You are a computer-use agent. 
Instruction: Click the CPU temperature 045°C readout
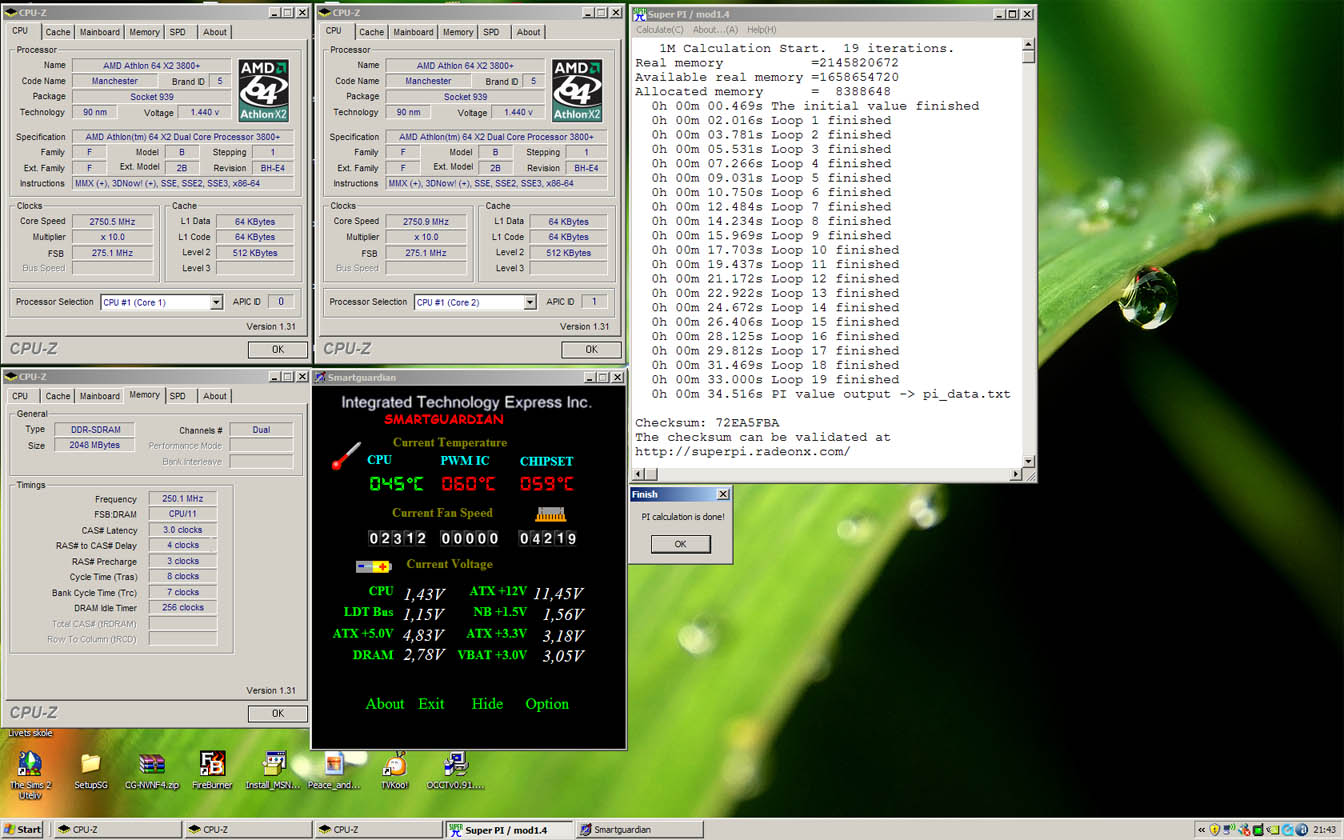(396, 484)
